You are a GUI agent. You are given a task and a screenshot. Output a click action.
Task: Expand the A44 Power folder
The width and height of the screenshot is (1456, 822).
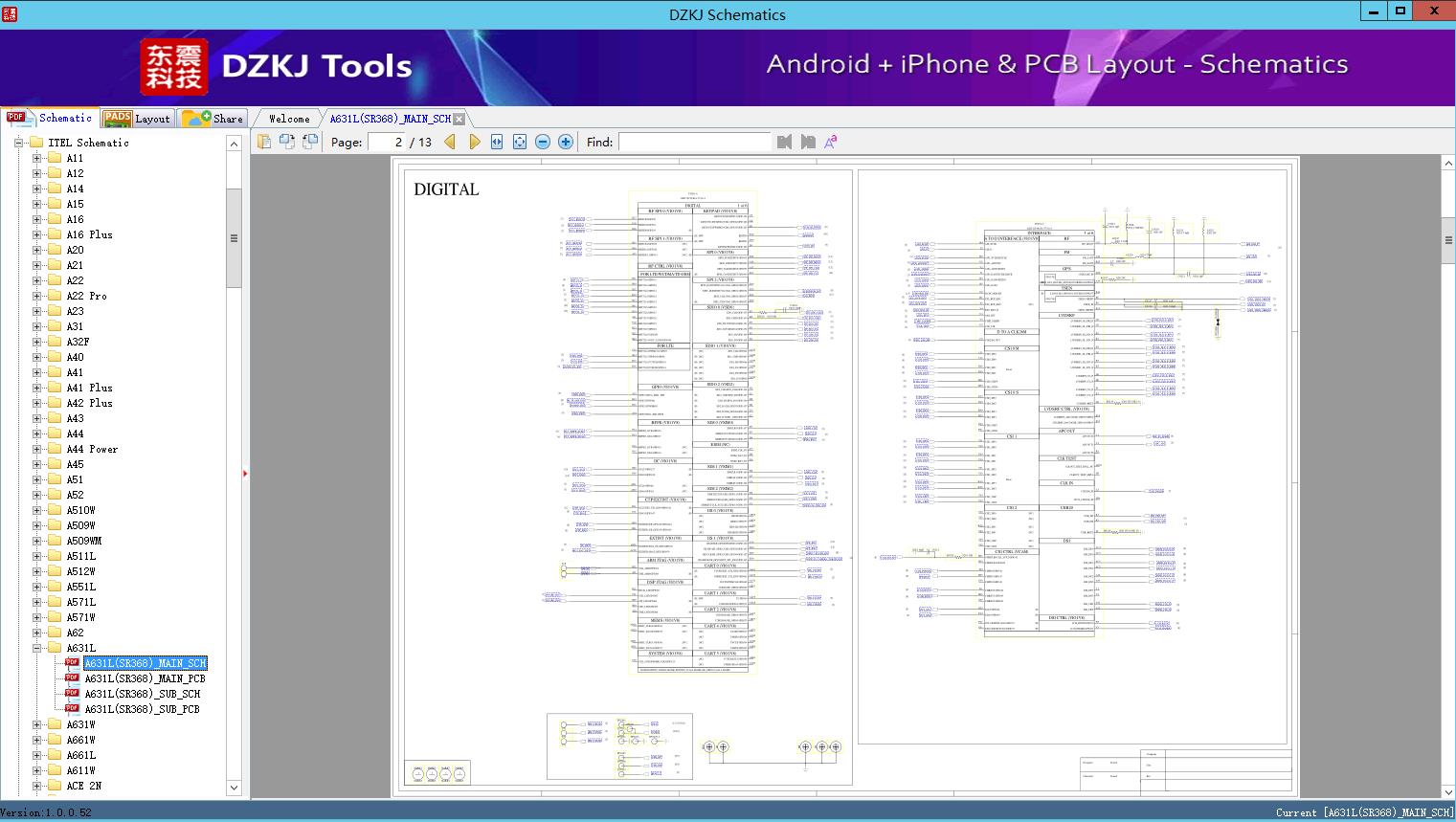(x=37, y=449)
